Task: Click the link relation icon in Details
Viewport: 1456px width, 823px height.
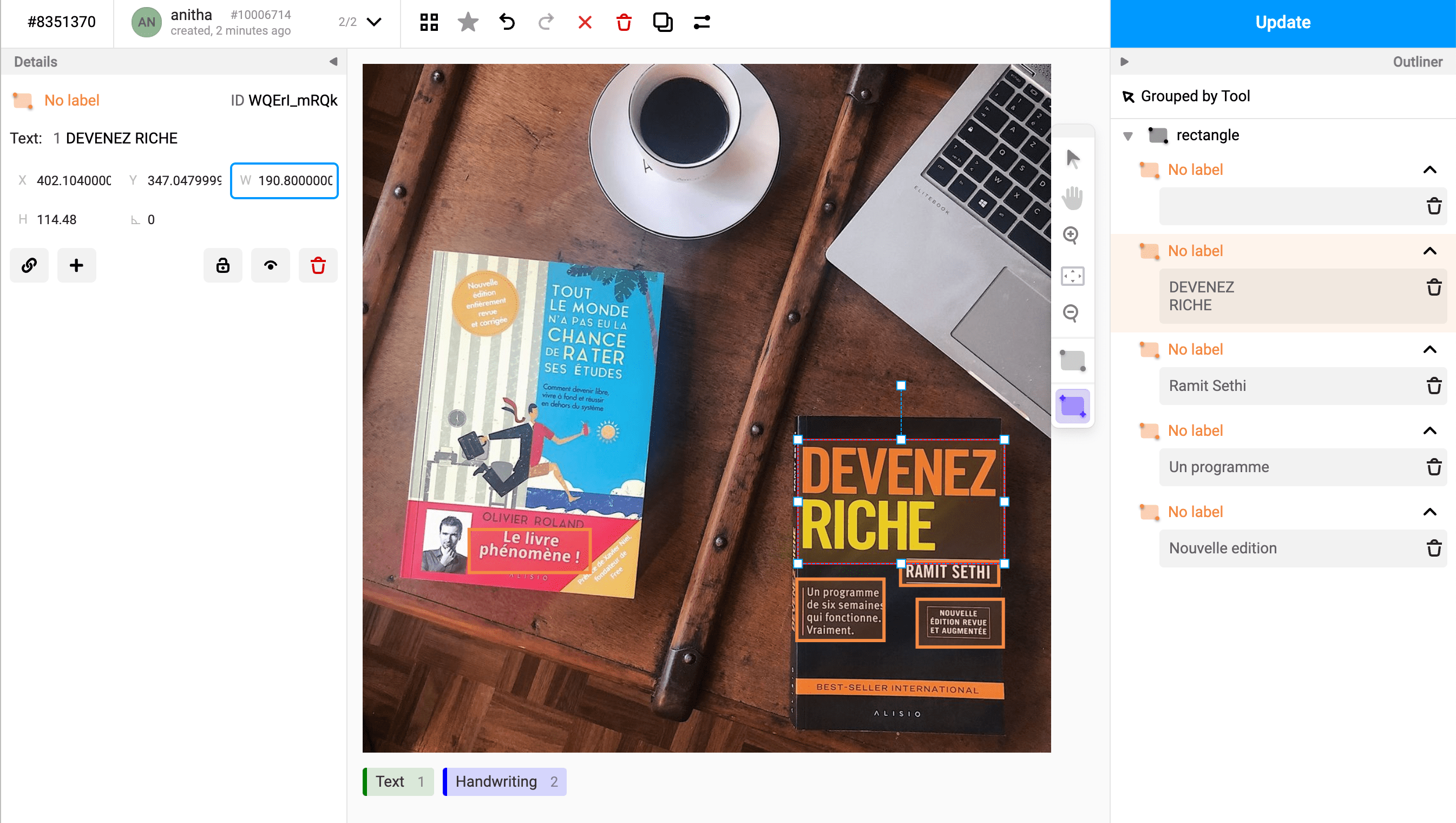Action: click(x=29, y=265)
